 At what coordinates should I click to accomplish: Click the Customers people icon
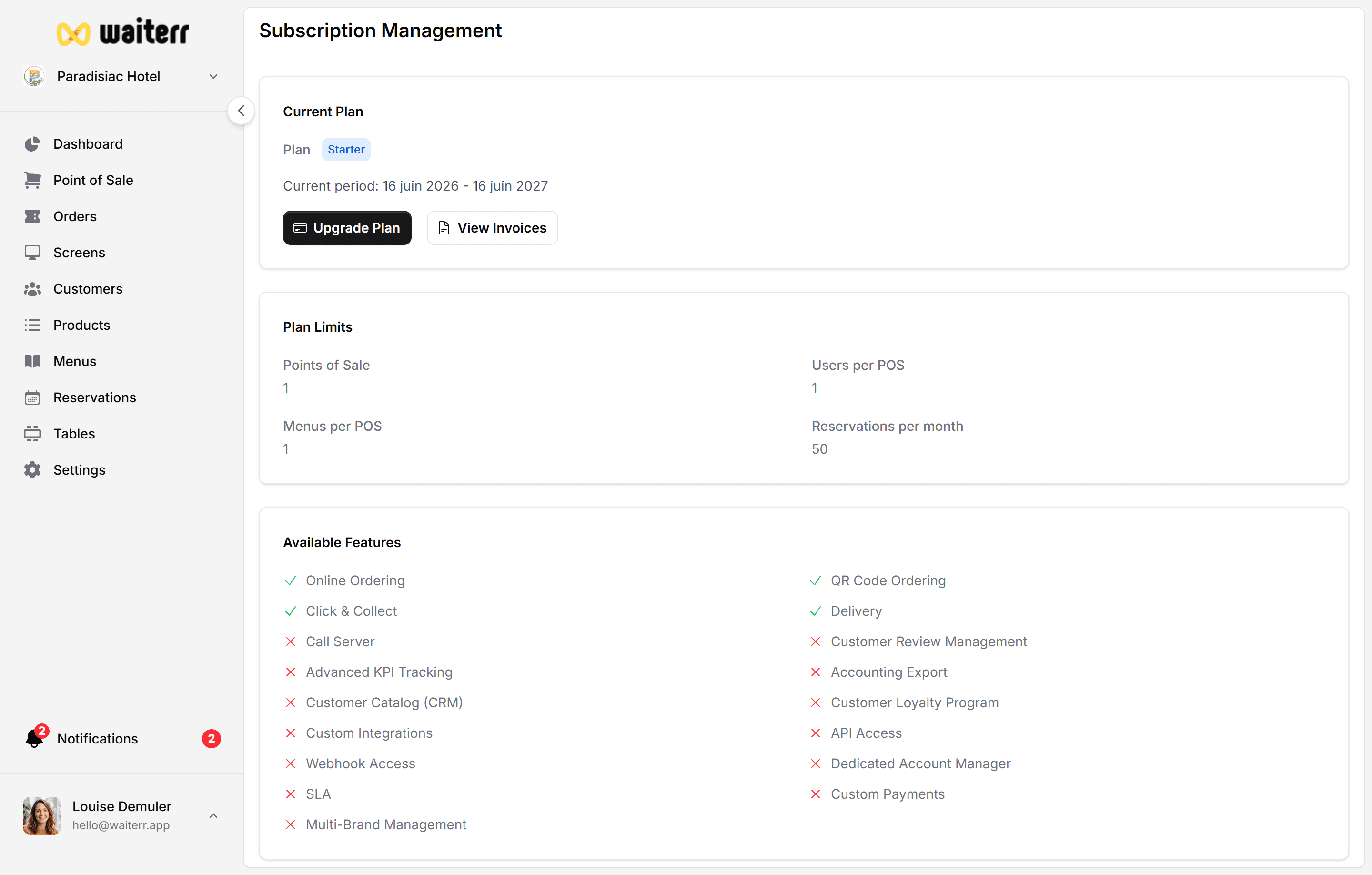(32, 289)
